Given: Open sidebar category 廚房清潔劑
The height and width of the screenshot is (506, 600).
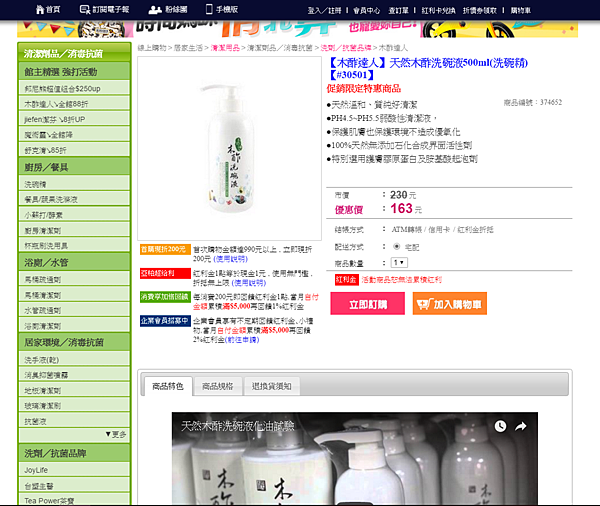Looking at the screenshot, I should click(74, 230).
